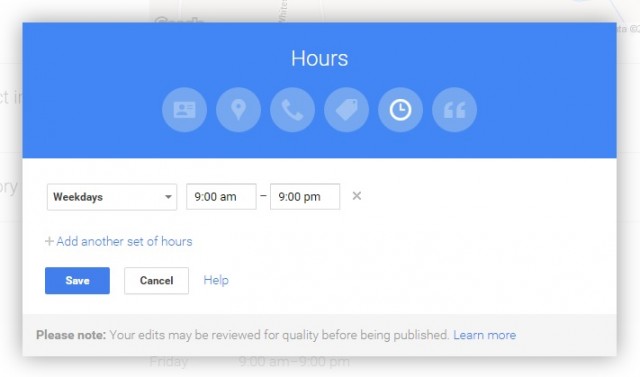Open the Weekdays day selector

112,197
